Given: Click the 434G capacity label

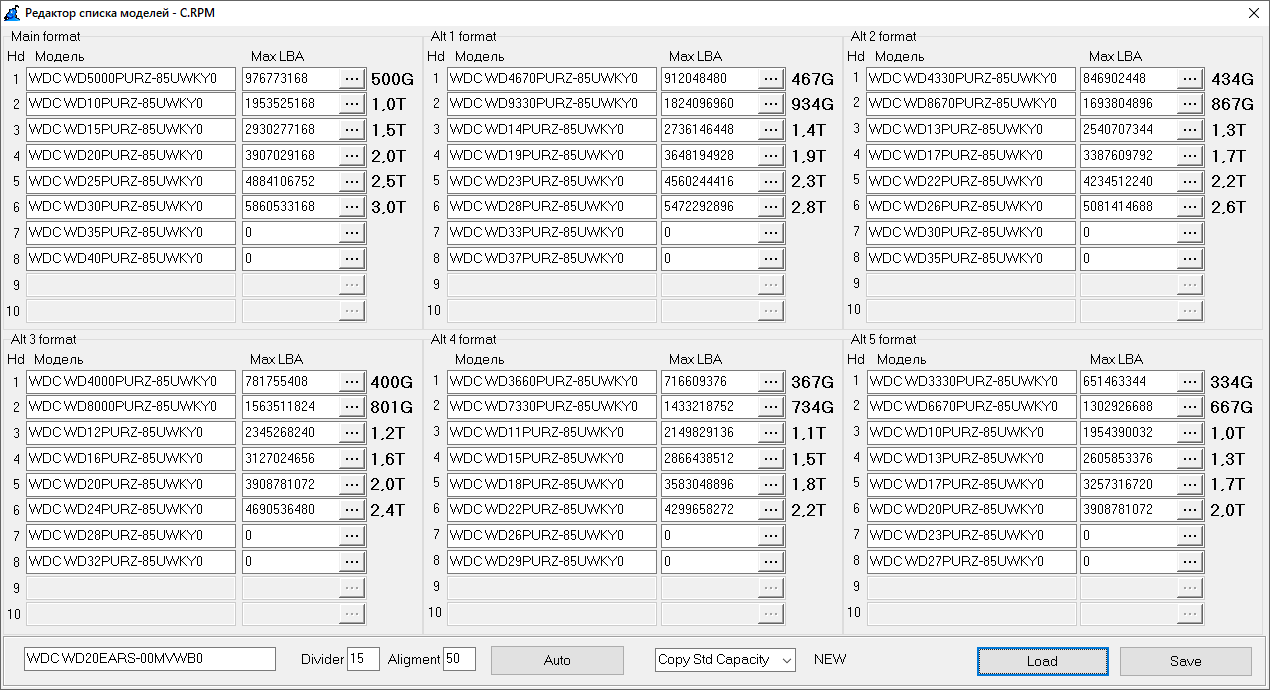Looking at the screenshot, I should click(x=1232, y=79).
